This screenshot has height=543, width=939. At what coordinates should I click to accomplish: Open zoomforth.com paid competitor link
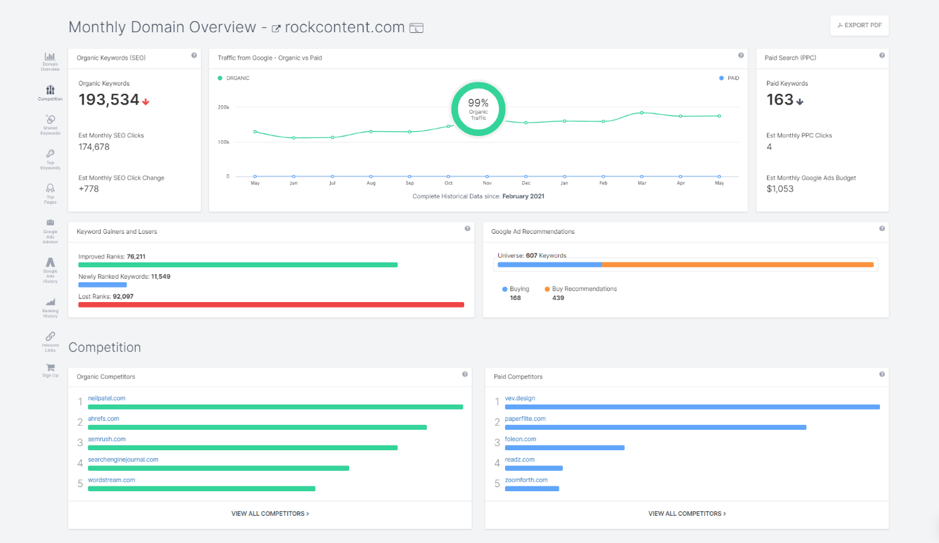click(526, 480)
